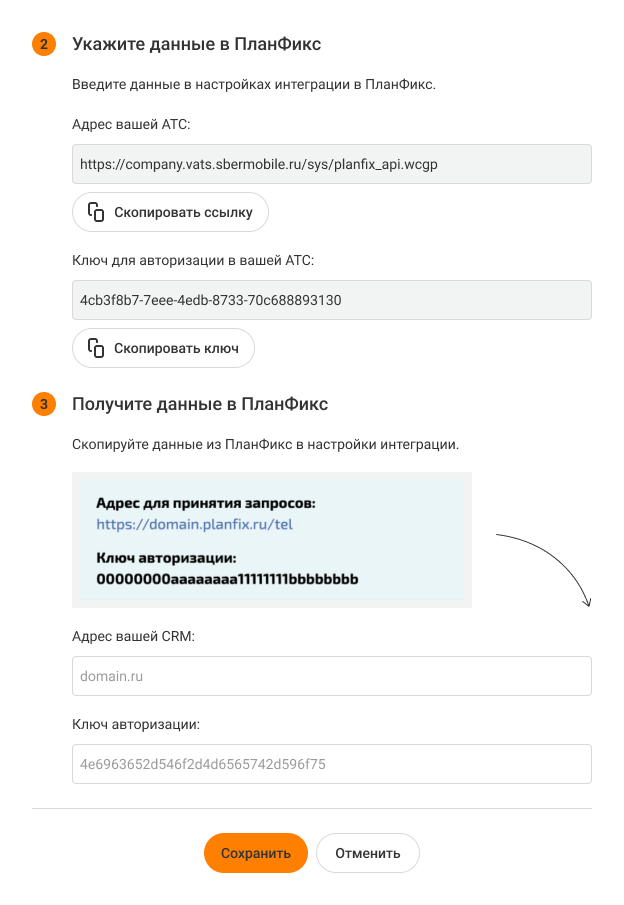
Task: Click the orange step 2 badge
Action: [44, 45]
